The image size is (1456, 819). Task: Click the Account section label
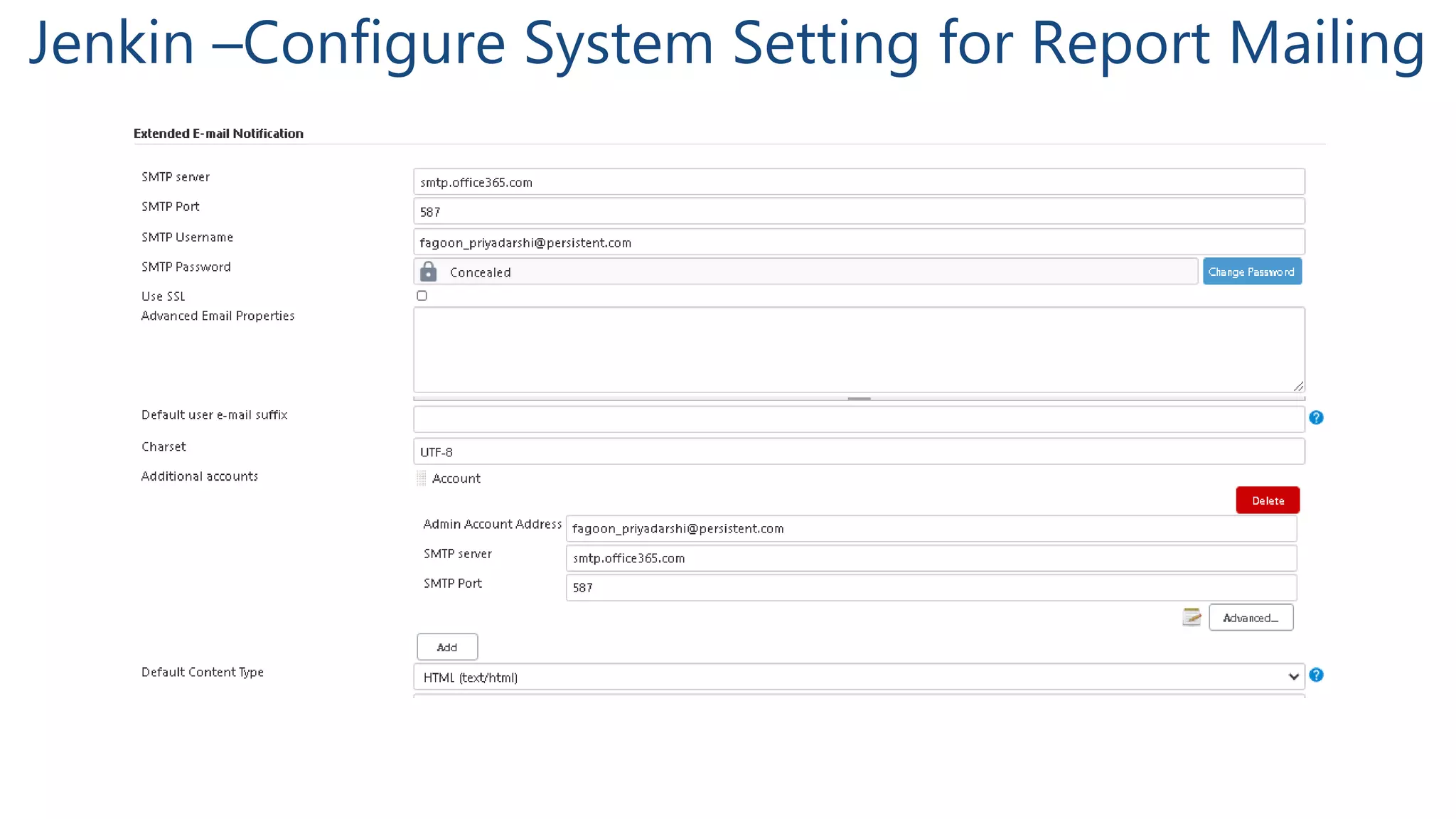coord(456,478)
